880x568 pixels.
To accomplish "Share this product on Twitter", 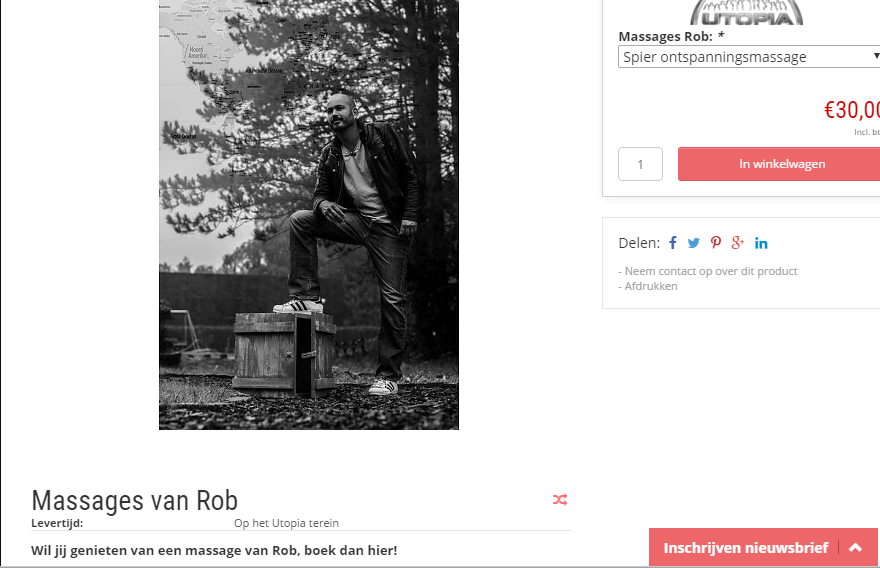I will 694,243.
